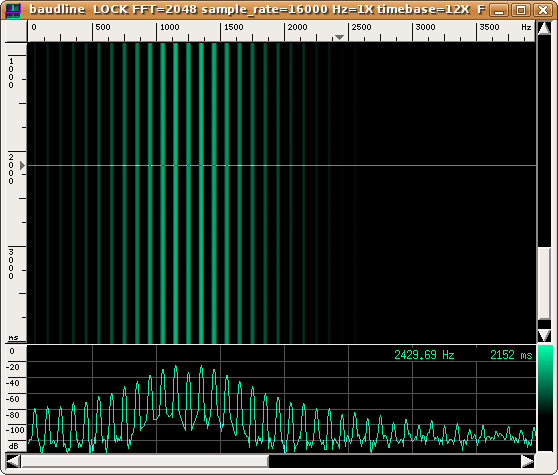Click the vertical scrollbar up arrow
The height and width of the screenshot is (475, 558).
[544, 28]
